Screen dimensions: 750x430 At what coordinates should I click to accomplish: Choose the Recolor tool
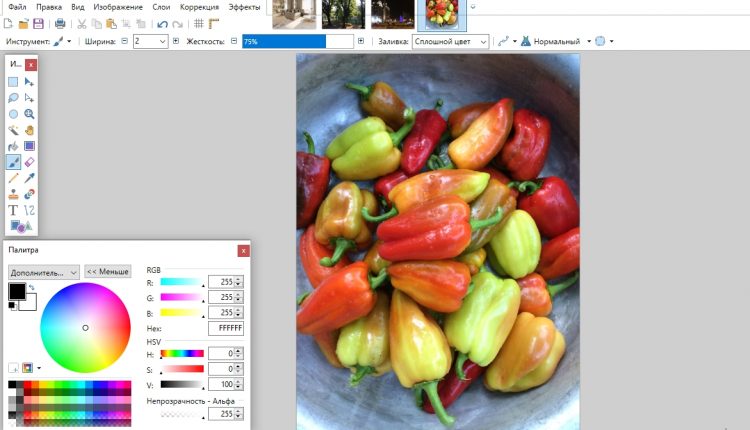click(29, 194)
